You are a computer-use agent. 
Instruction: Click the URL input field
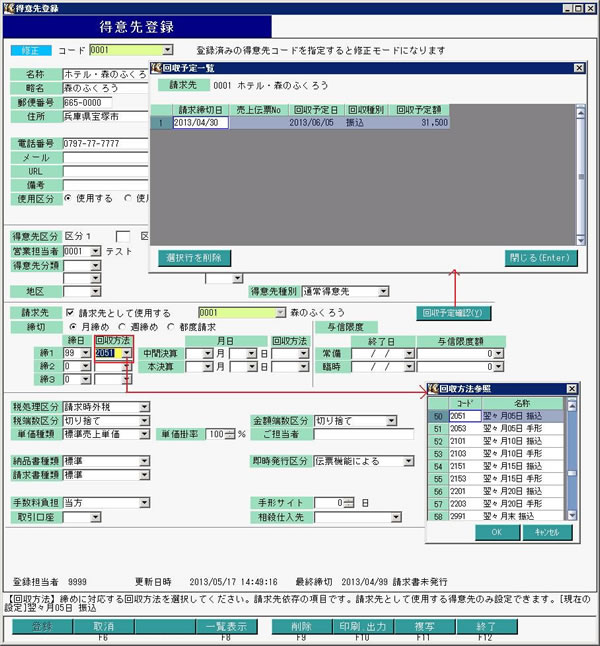105,171
